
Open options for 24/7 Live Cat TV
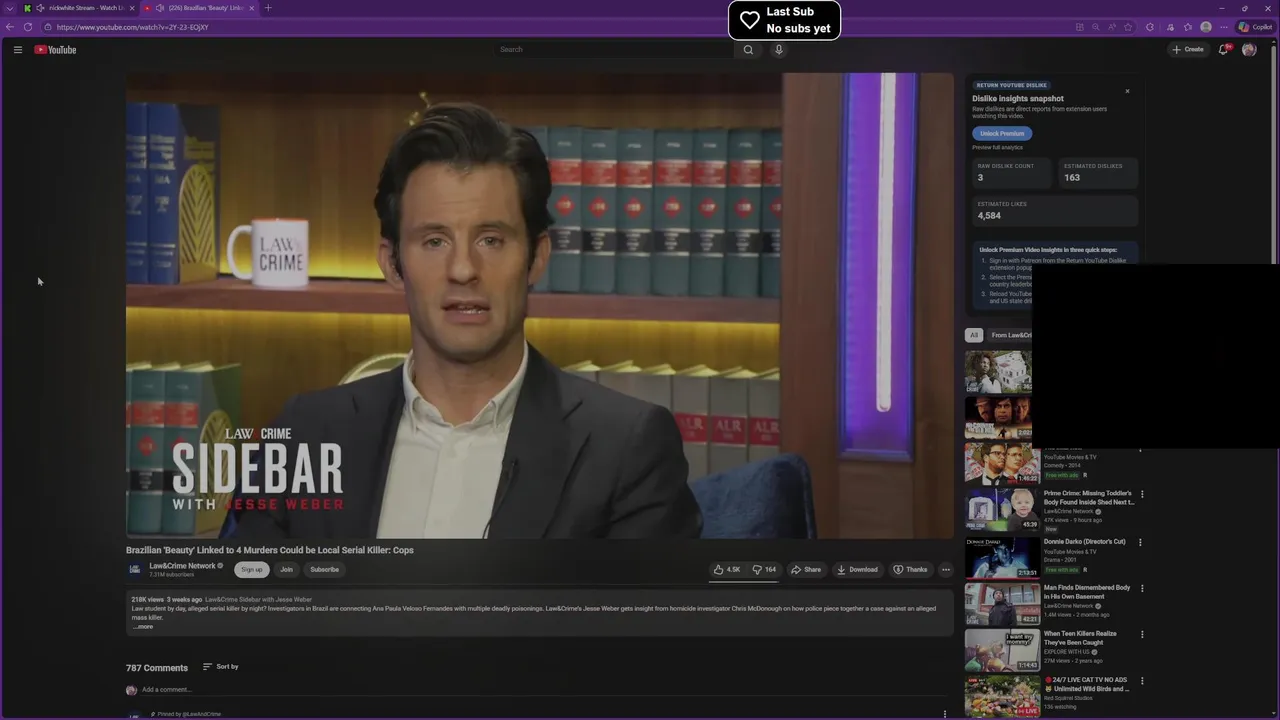pyautogui.click(x=1142, y=681)
